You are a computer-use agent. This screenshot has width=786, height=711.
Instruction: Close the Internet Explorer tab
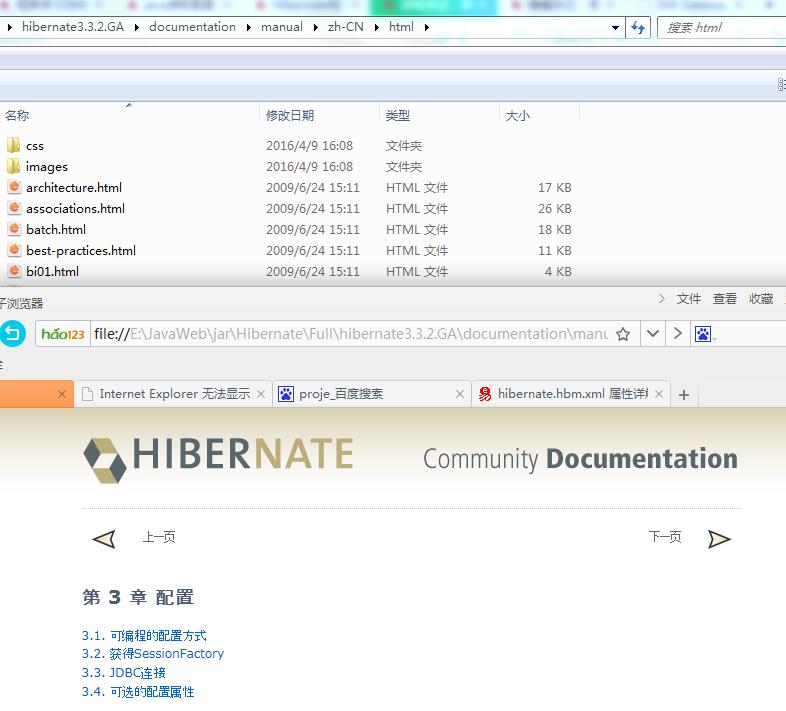(261, 394)
